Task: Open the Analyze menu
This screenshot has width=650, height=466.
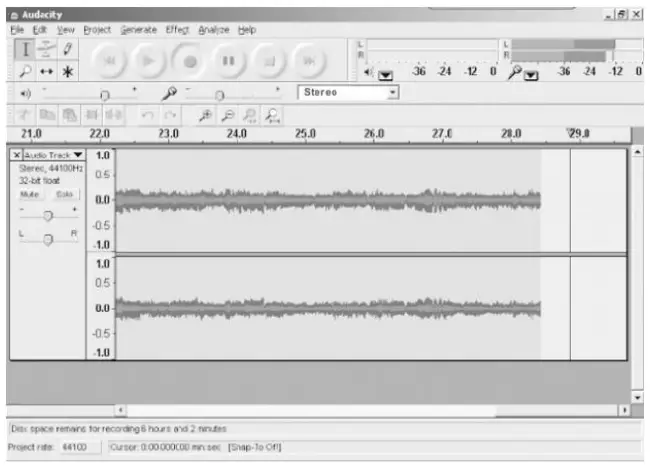Action: 213,30
